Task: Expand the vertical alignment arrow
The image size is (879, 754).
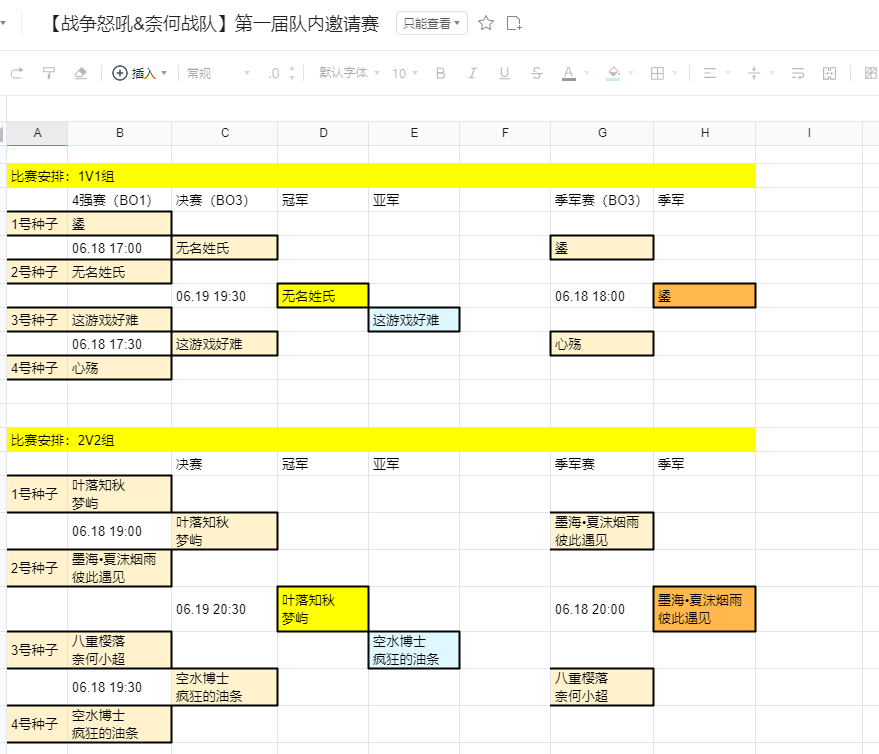Action: pyautogui.click(x=772, y=73)
